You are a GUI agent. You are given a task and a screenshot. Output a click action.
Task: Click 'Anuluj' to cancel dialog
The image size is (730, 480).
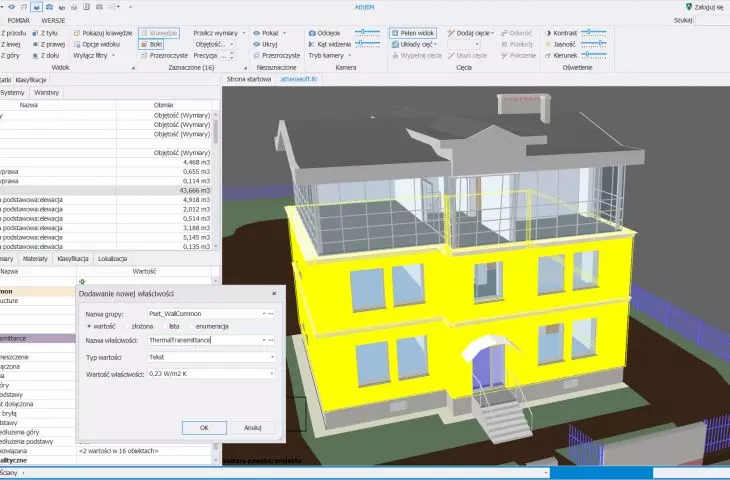click(253, 428)
